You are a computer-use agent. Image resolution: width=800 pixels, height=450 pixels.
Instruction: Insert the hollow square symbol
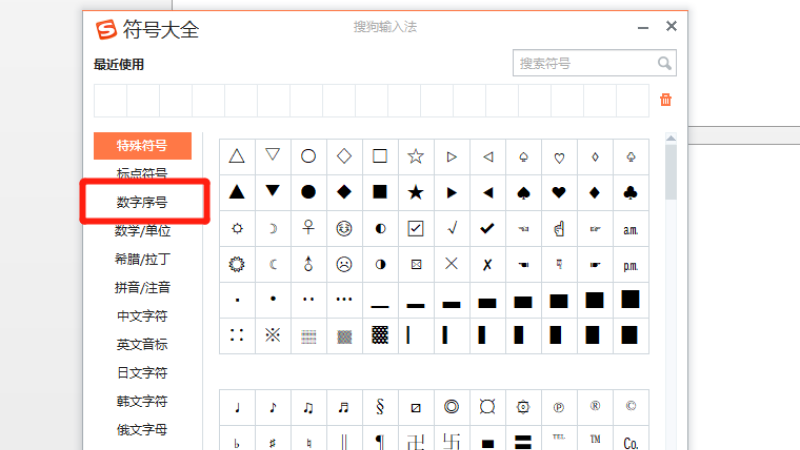coord(380,157)
